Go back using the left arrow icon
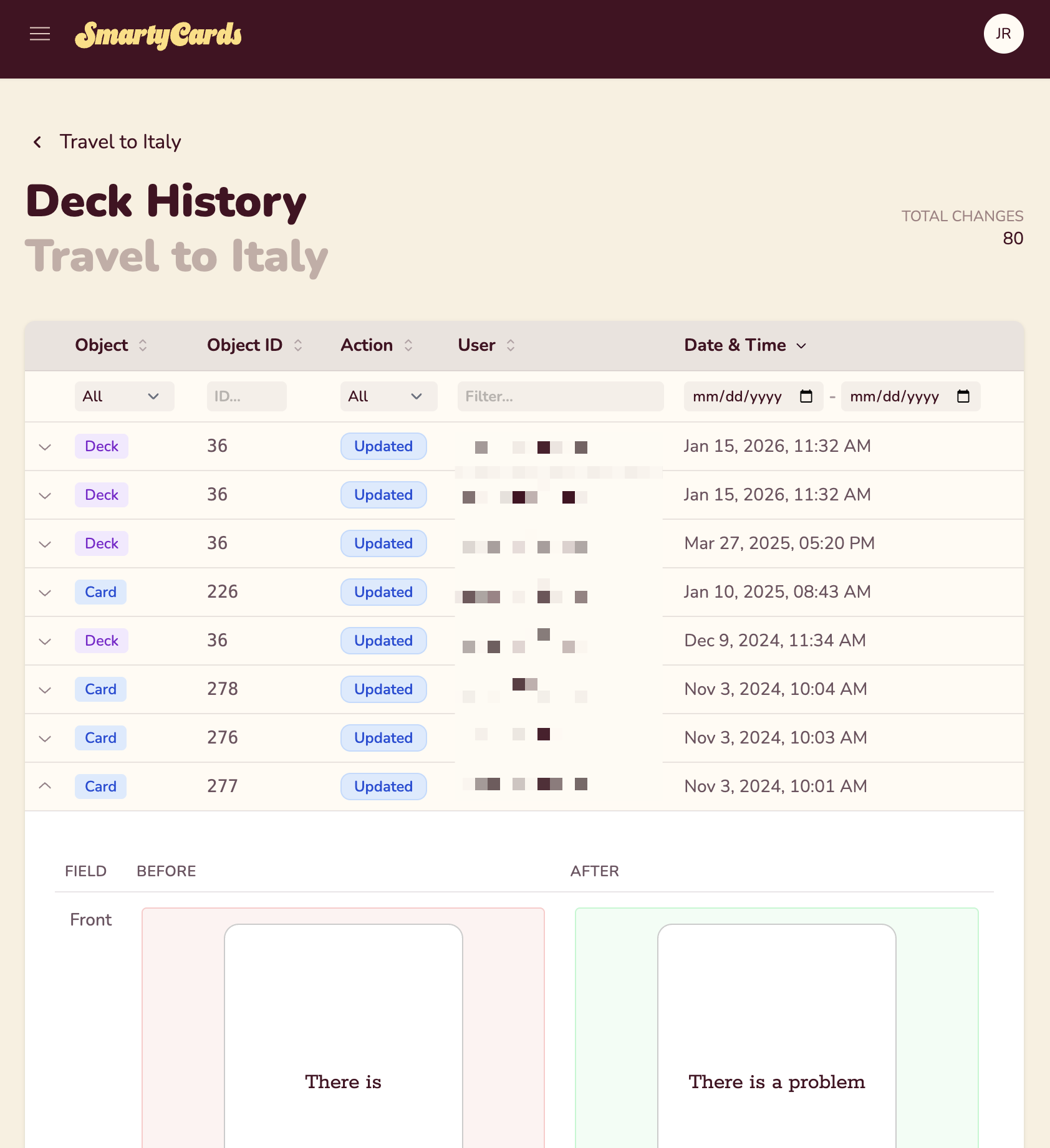Viewport: 1050px width, 1148px height. click(x=37, y=142)
